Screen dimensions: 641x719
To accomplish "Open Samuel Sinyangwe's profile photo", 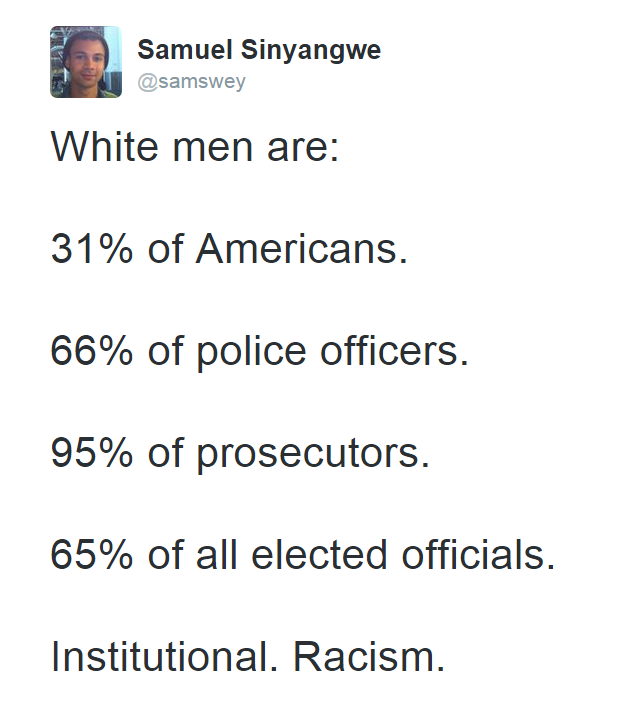I will [x=86, y=62].
